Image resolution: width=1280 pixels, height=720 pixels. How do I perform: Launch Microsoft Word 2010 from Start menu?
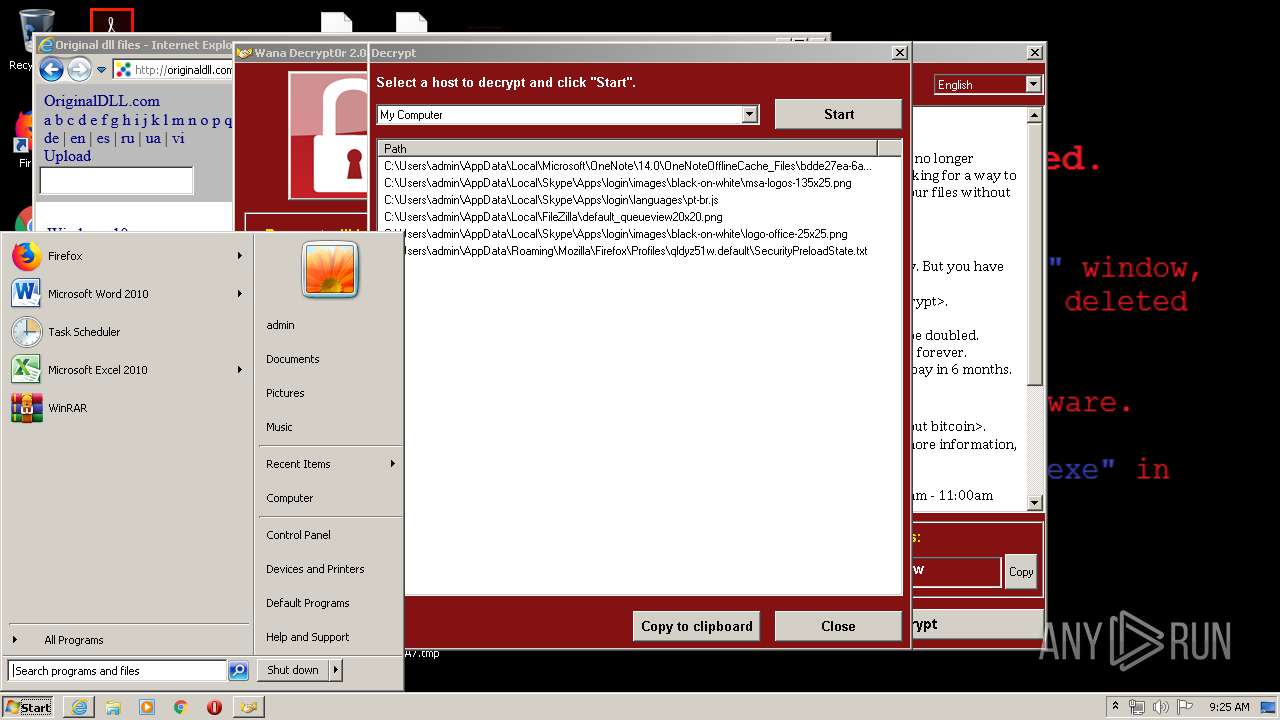(126, 294)
